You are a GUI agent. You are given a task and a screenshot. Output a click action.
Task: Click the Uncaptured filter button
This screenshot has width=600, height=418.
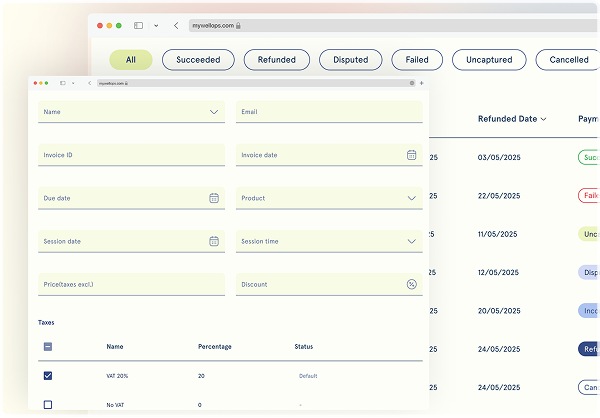[489, 60]
